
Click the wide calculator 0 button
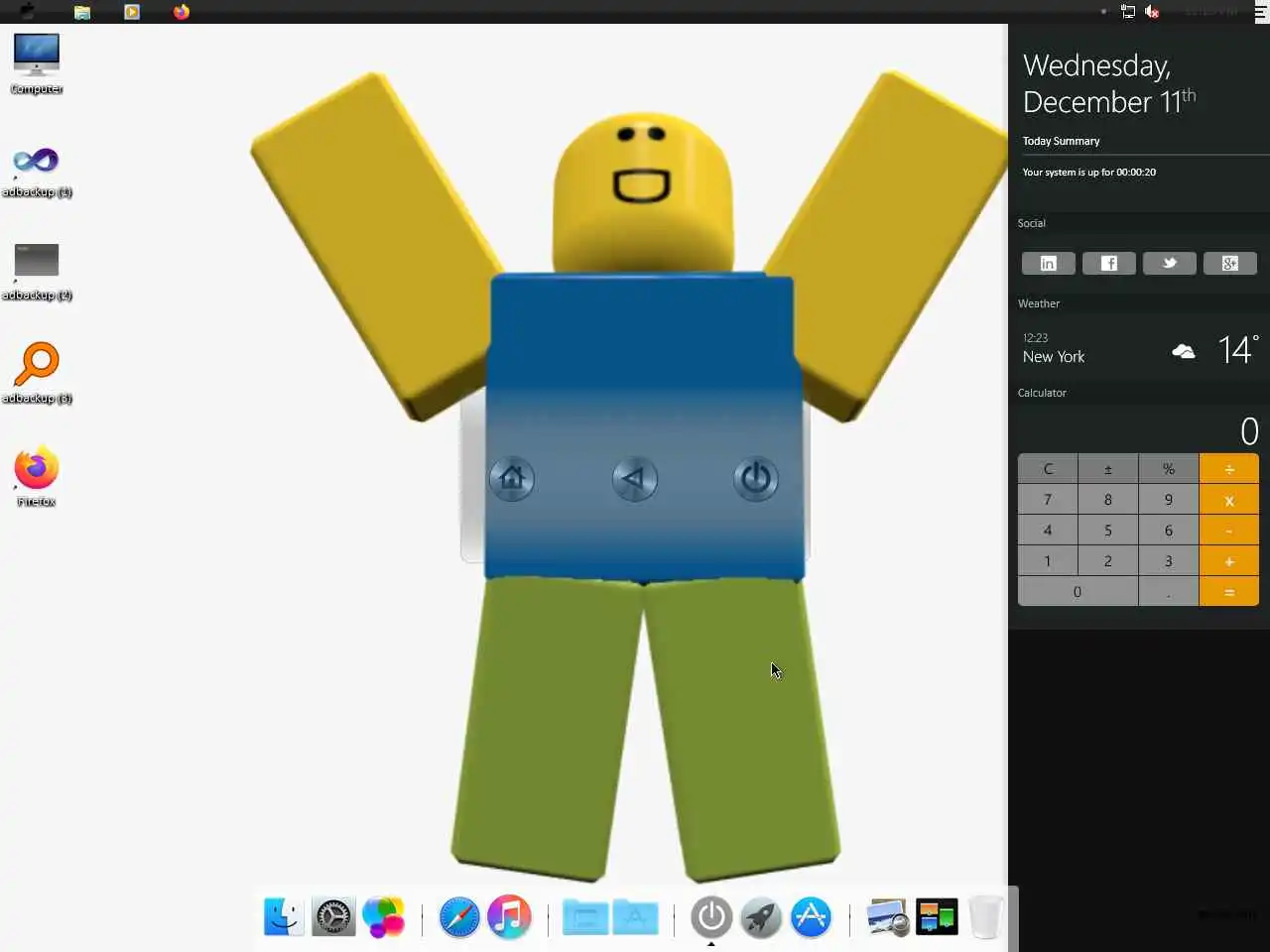tap(1078, 592)
